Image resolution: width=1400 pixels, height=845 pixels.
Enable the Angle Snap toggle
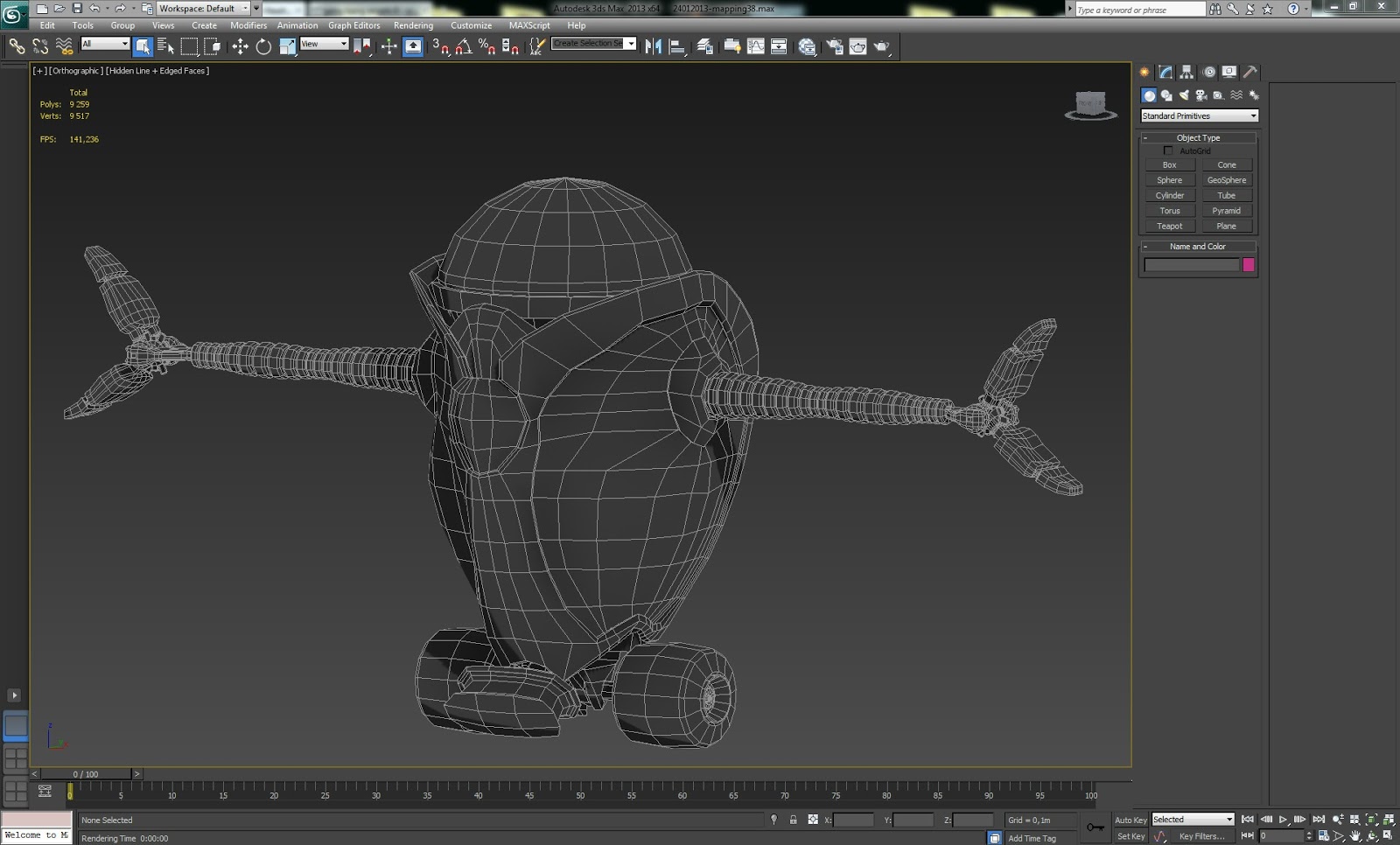pyautogui.click(x=464, y=46)
